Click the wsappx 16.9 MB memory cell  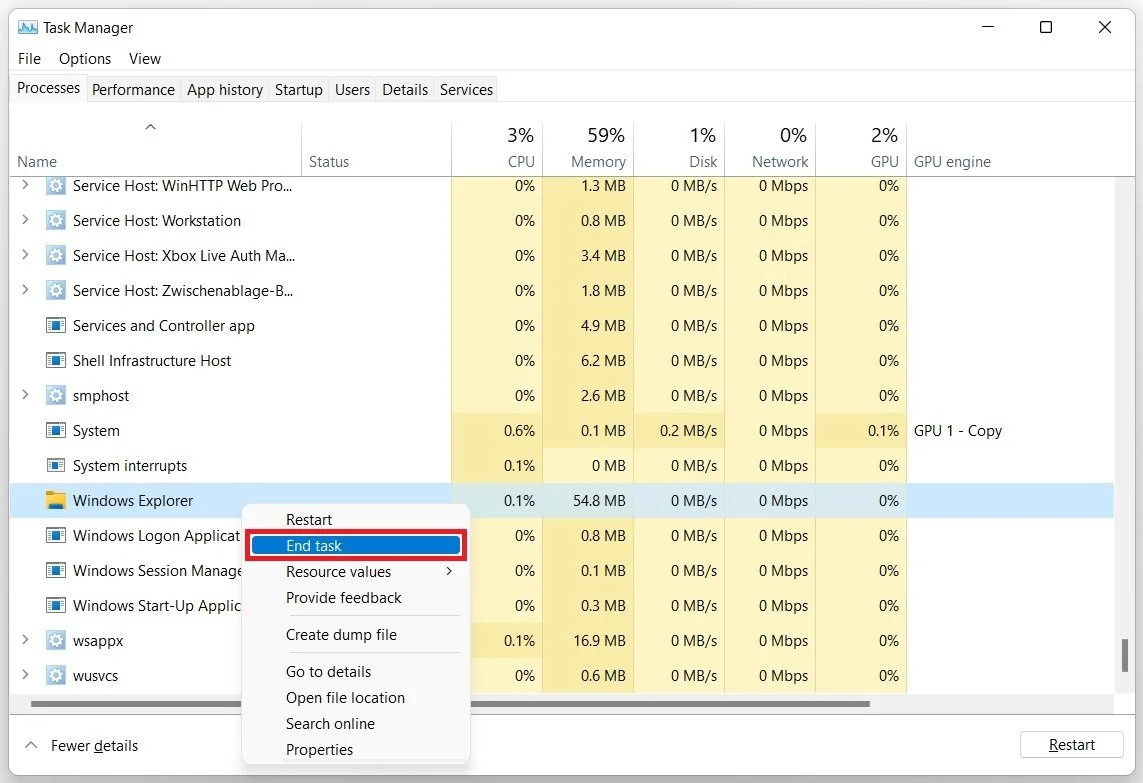(588, 641)
